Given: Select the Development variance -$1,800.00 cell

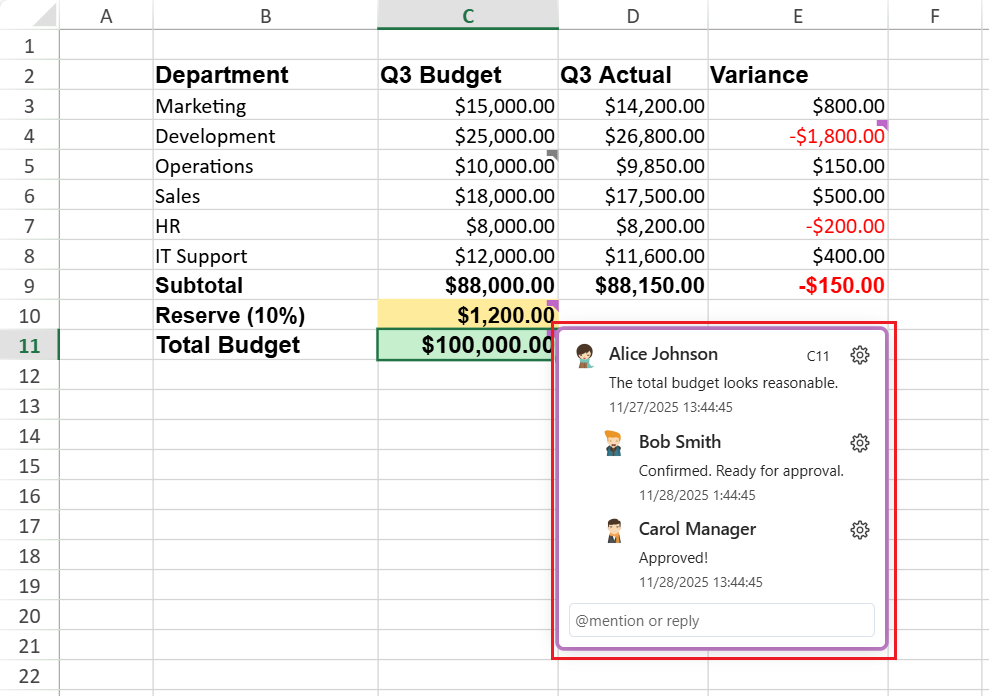Looking at the screenshot, I should [797, 136].
